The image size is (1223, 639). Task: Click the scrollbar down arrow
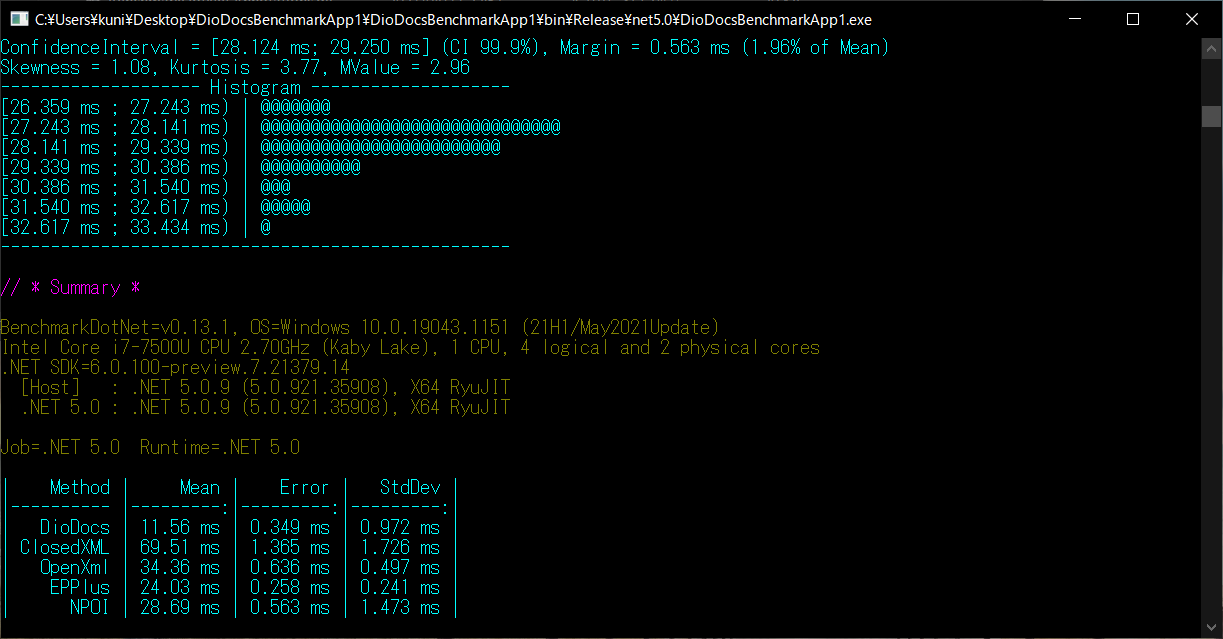(x=1211, y=628)
